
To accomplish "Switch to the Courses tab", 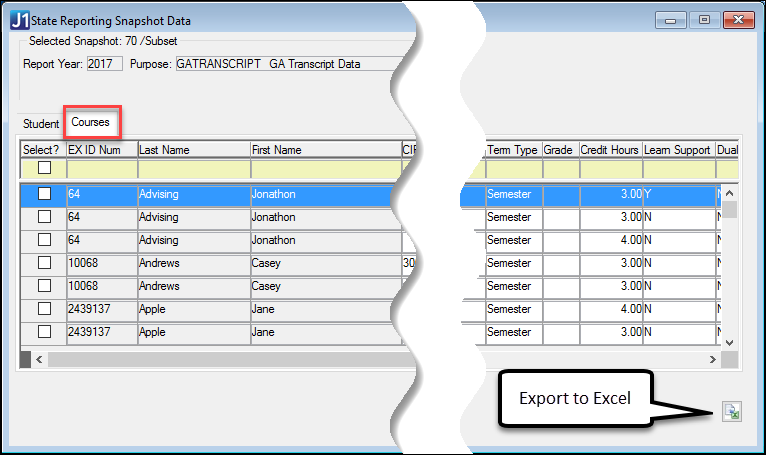I will (x=90, y=122).
